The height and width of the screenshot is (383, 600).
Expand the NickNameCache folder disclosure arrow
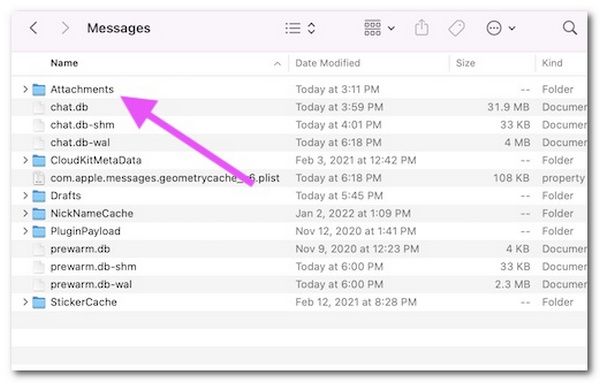click(x=25, y=213)
